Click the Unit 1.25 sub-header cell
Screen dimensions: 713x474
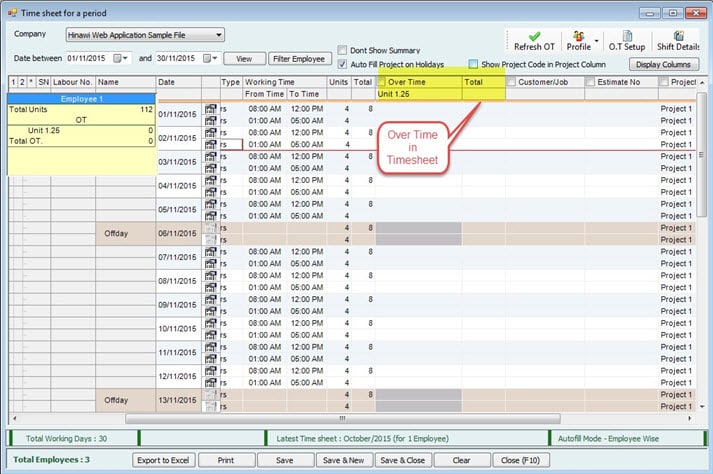(x=419, y=94)
